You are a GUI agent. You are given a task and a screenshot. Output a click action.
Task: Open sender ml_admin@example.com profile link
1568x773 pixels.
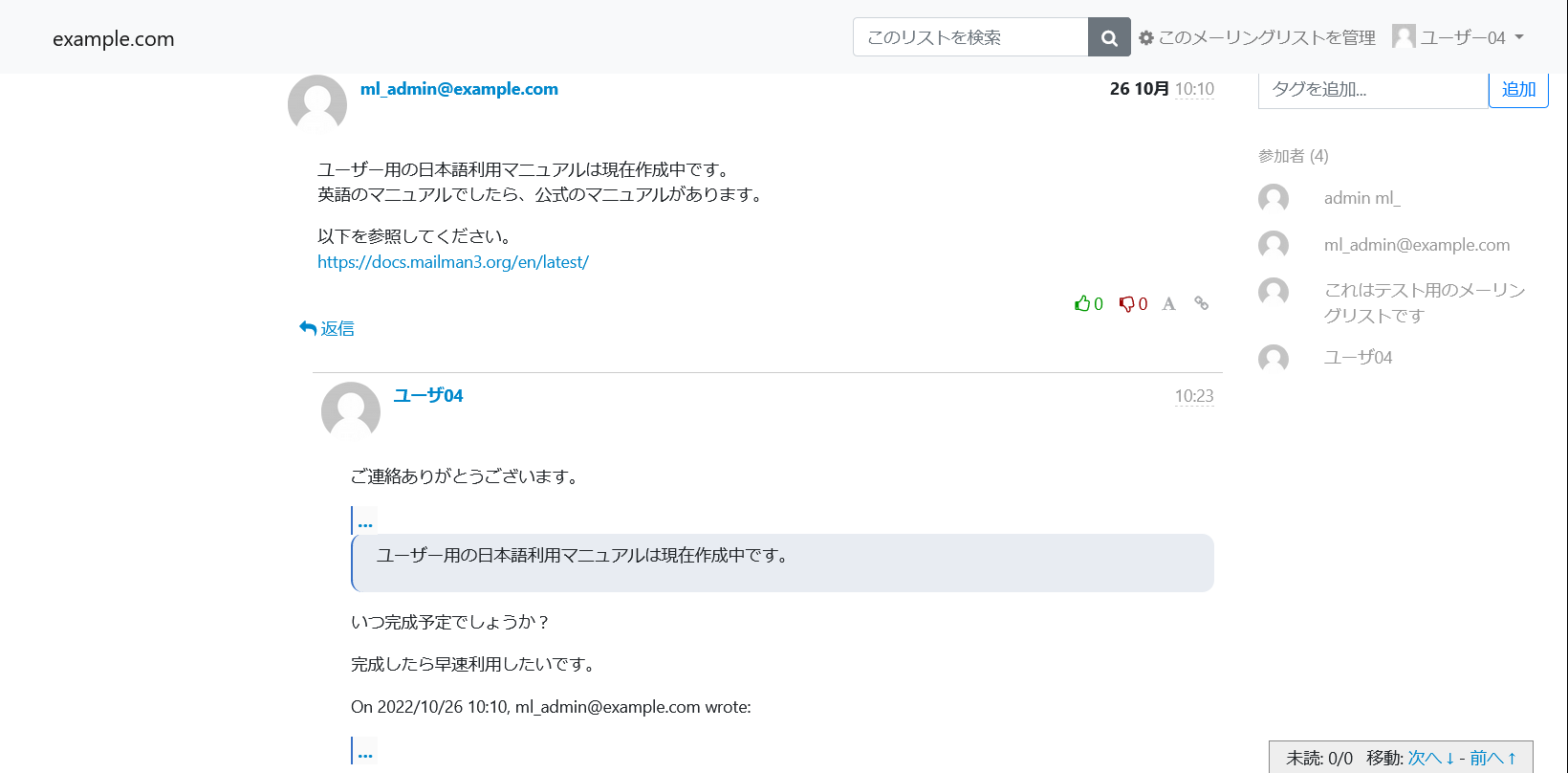coord(459,89)
